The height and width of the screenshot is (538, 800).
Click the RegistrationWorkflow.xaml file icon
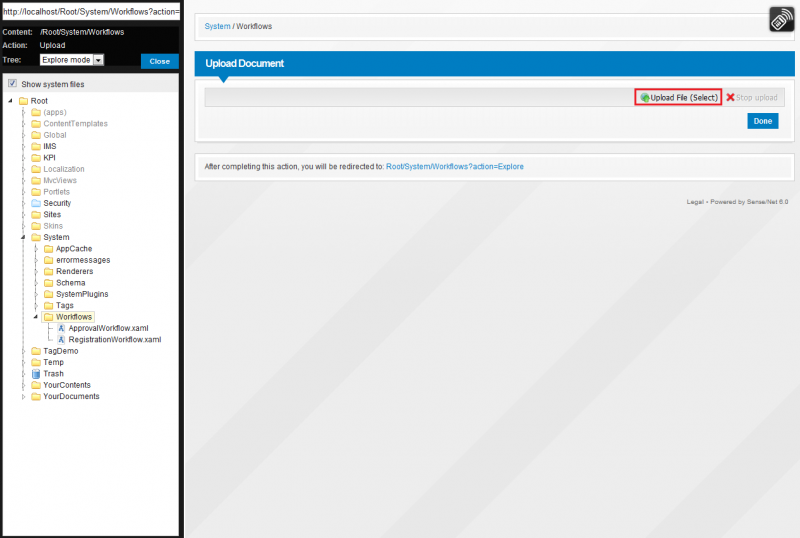pos(61,339)
